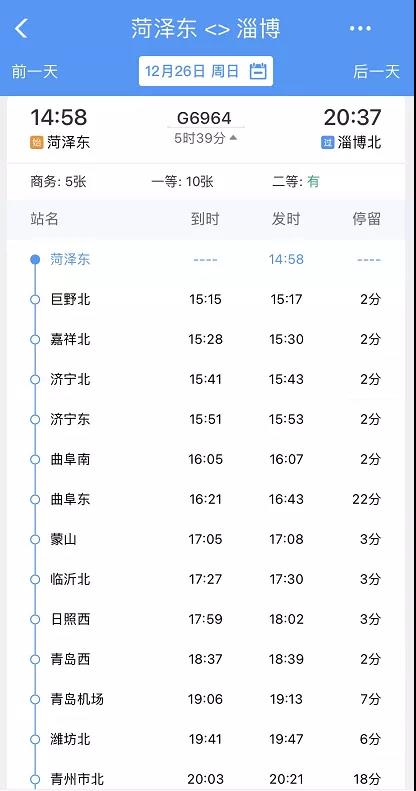The width and height of the screenshot is (416, 791).
Task: Open the calendar date picker icon
Action: point(258,71)
